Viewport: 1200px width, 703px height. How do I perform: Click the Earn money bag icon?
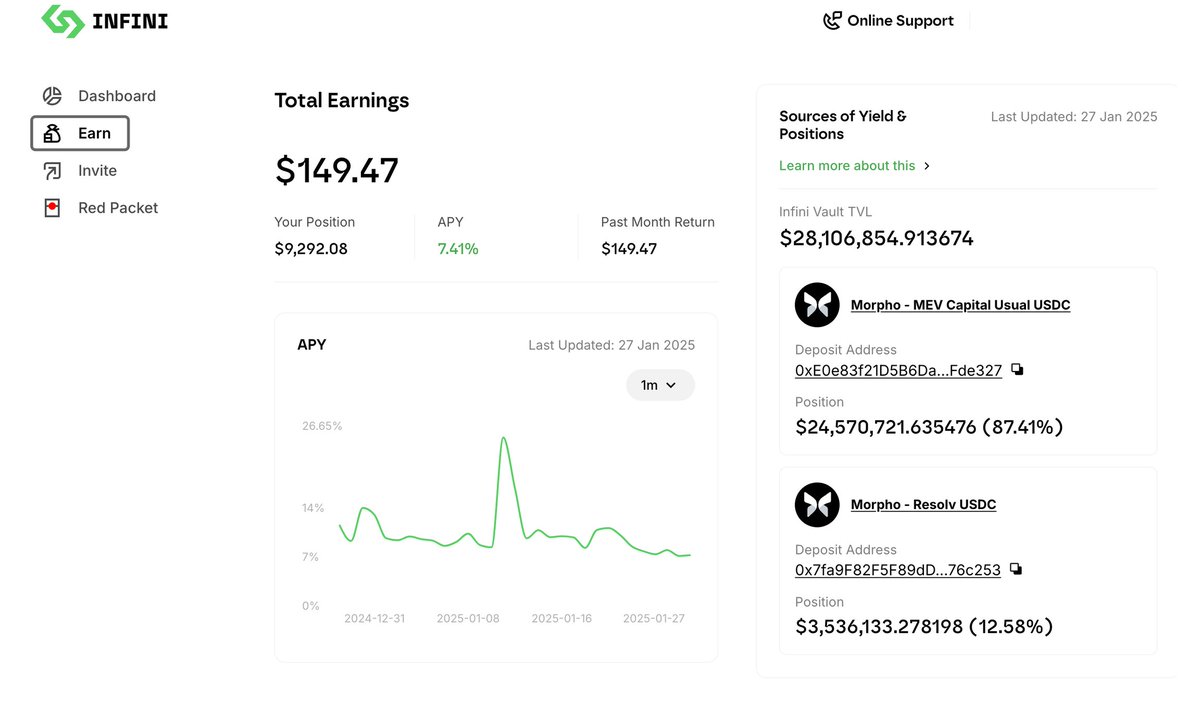point(52,133)
